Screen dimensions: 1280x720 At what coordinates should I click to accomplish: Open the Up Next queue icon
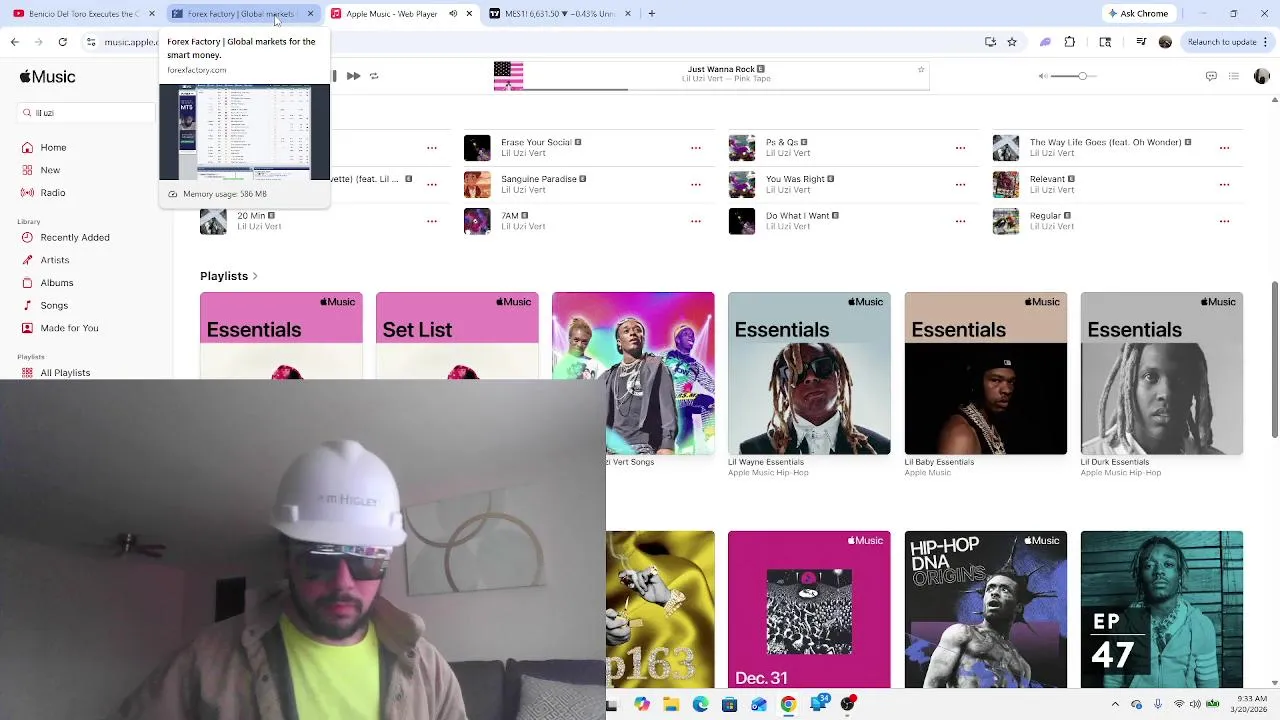pos(1234,76)
